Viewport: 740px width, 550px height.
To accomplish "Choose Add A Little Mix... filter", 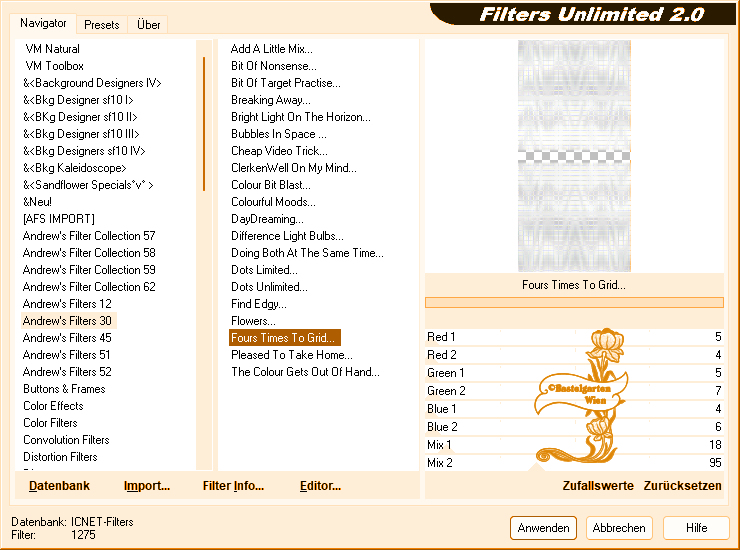I will coord(271,49).
